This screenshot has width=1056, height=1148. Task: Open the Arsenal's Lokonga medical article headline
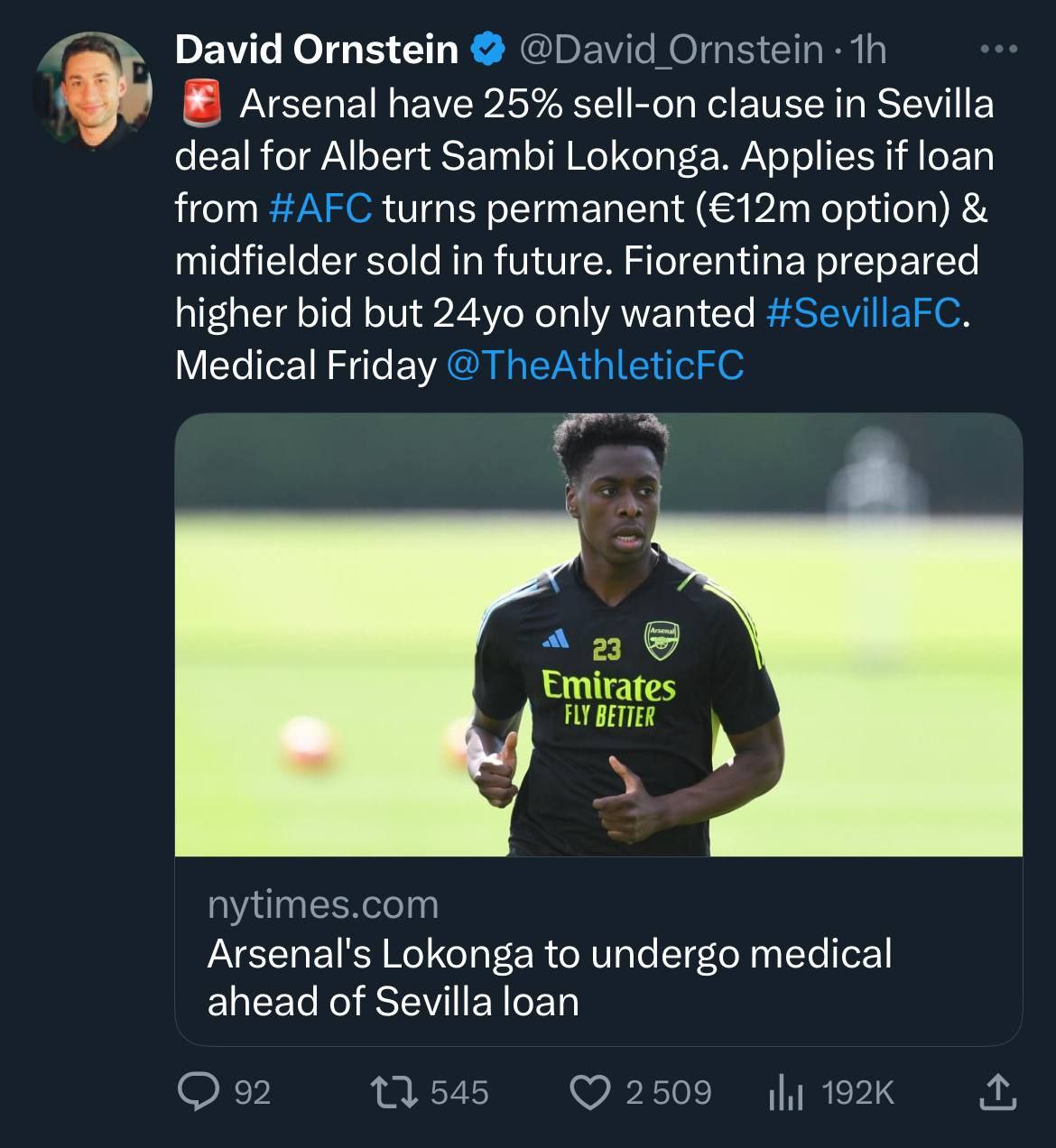tap(549, 977)
